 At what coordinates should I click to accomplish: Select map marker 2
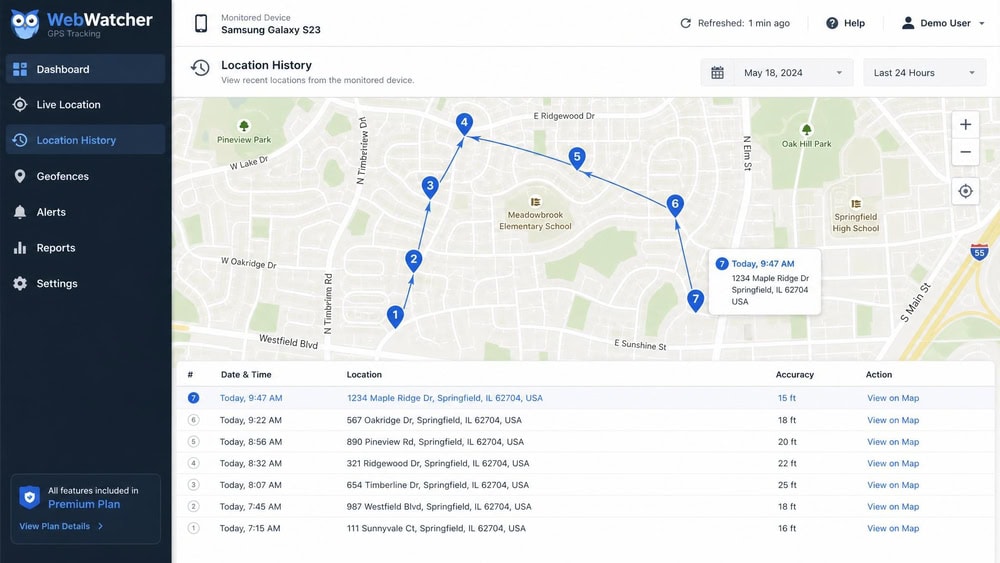pyautogui.click(x=414, y=260)
